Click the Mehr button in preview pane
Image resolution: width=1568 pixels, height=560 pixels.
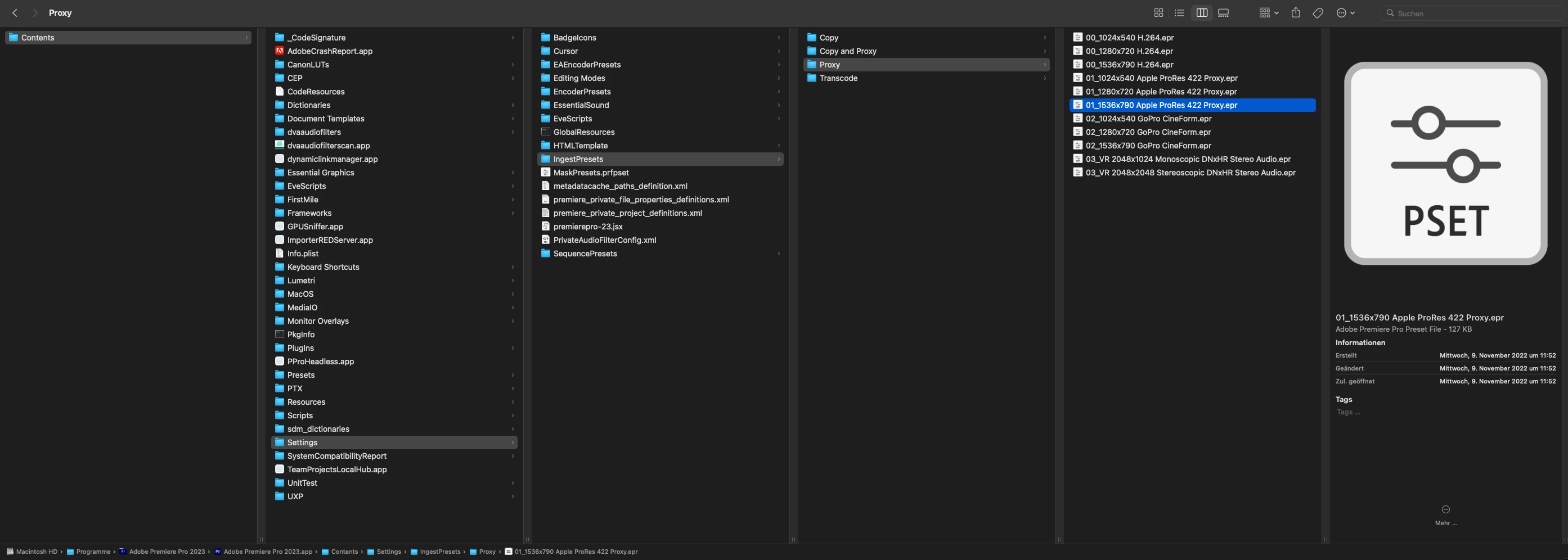tap(1446, 515)
